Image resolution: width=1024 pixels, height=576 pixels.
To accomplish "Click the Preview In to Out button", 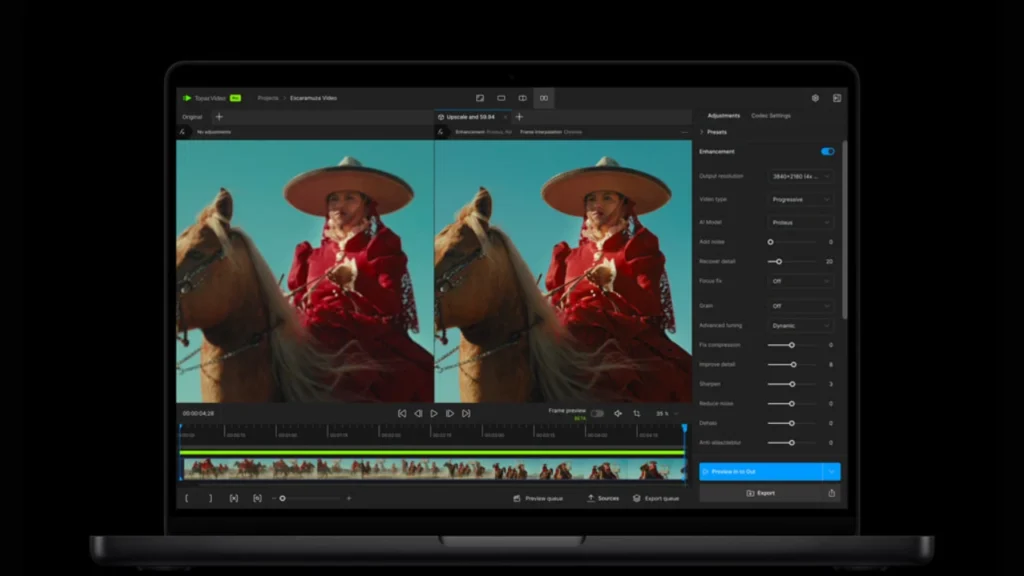I will [x=765, y=471].
